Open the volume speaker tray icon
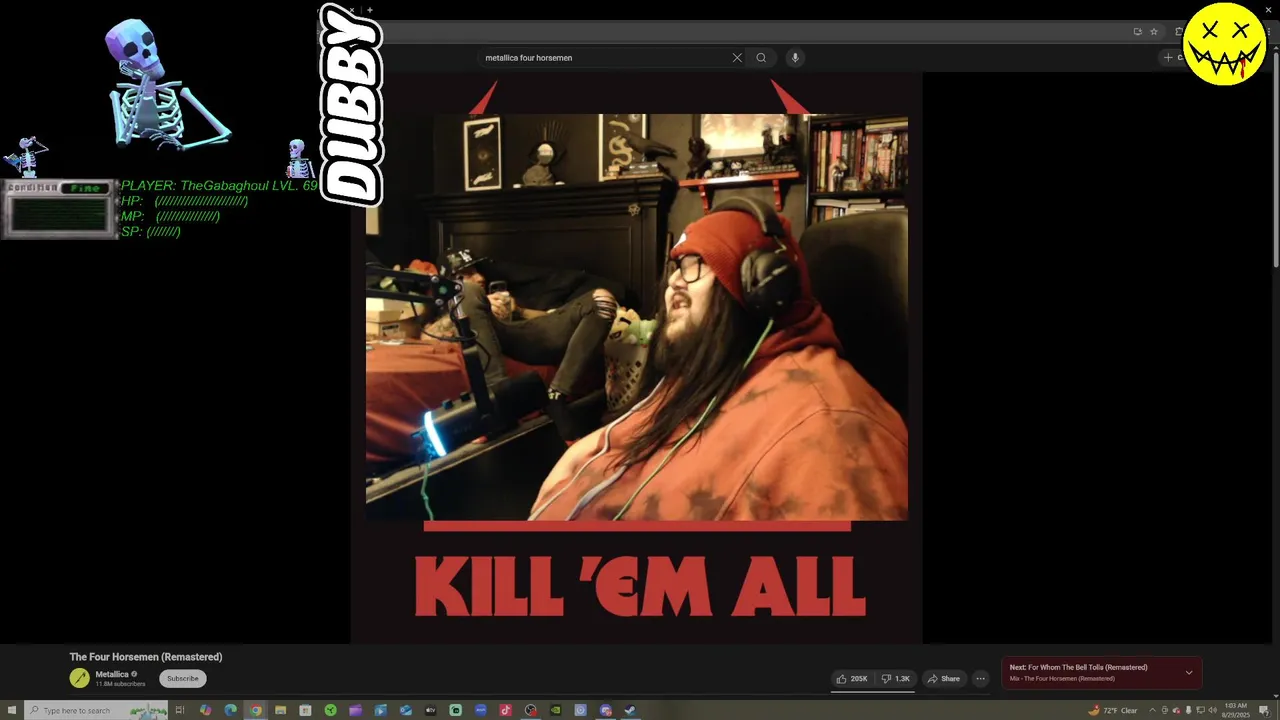This screenshot has width=1280, height=720. pyautogui.click(x=1212, y=711)
